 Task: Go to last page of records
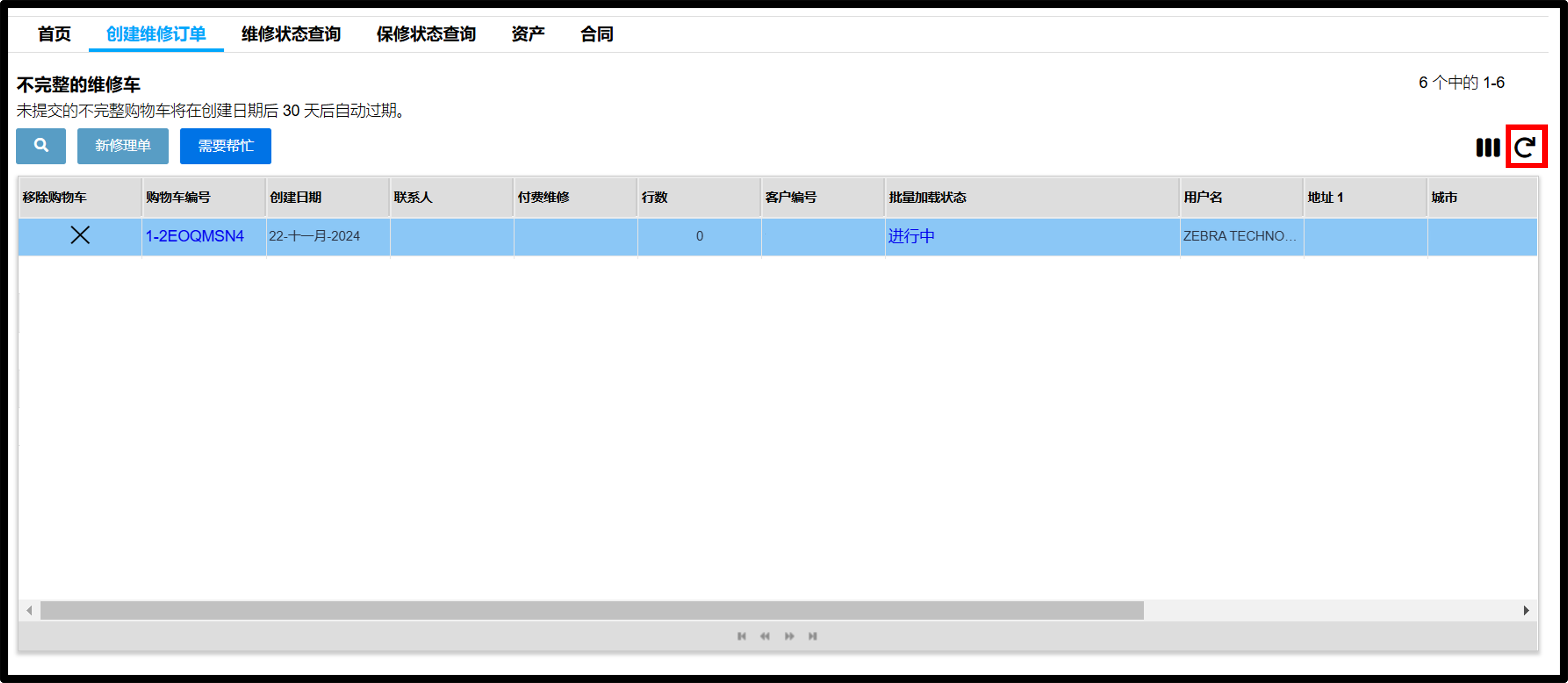(x=813, y=636)
